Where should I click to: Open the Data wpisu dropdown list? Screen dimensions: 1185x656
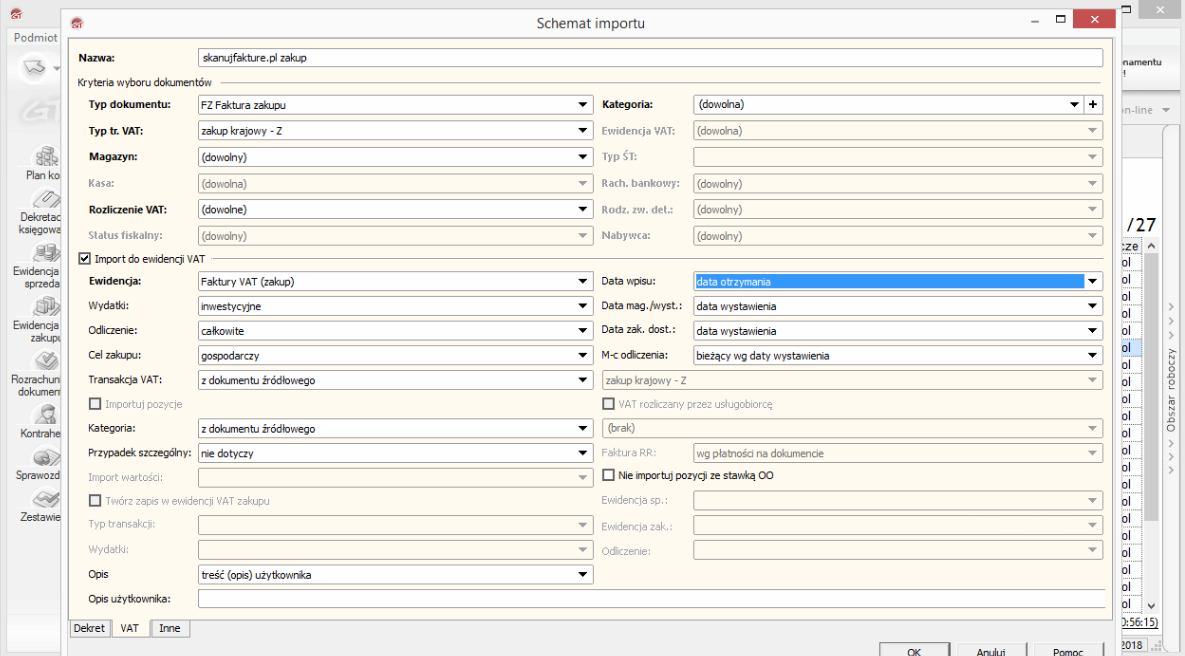(1093, 282)
